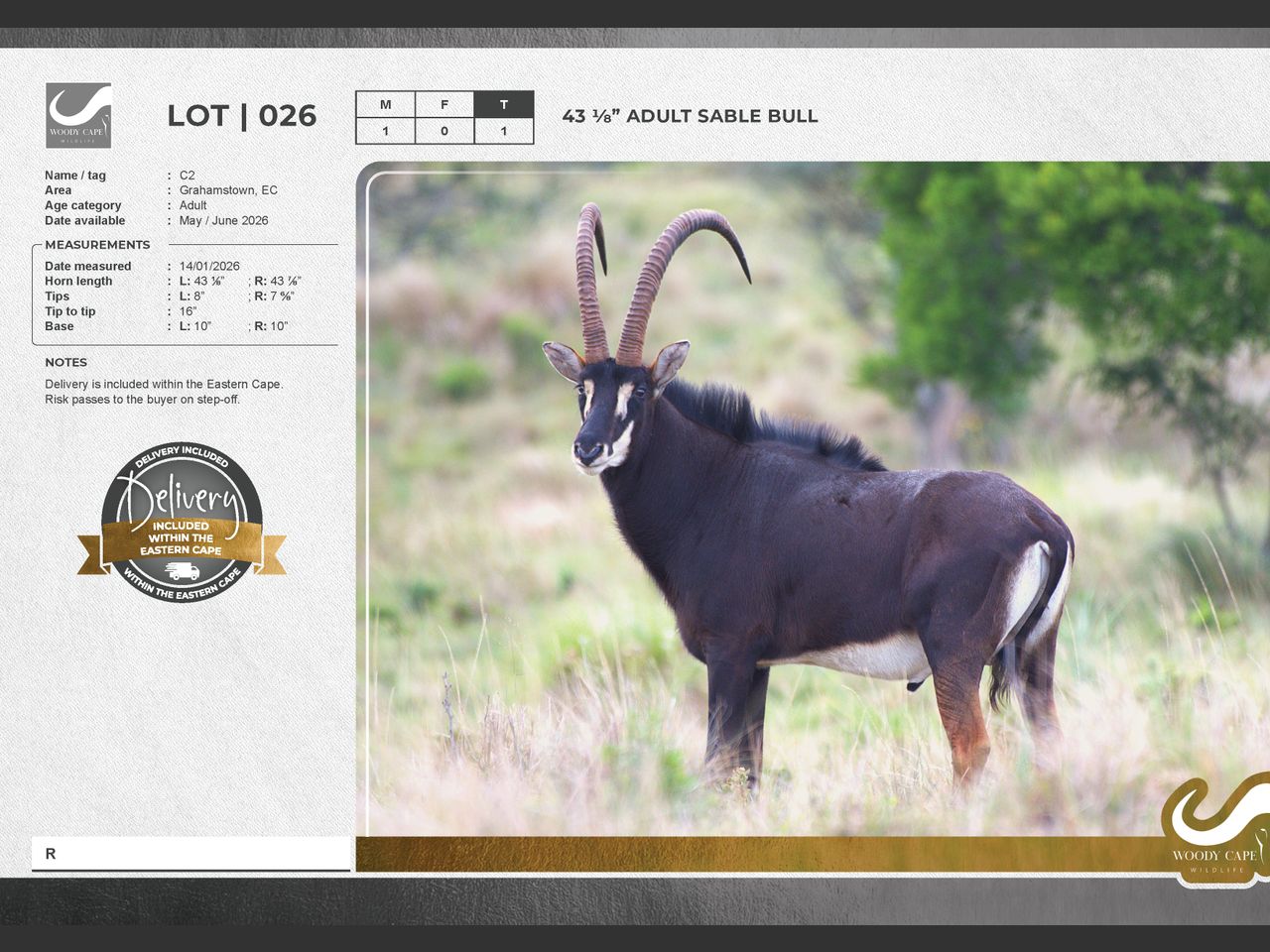The image size is (1270, 952).
Task: Click the Grahamstown, EC area value
Action: tap(228, 190)
